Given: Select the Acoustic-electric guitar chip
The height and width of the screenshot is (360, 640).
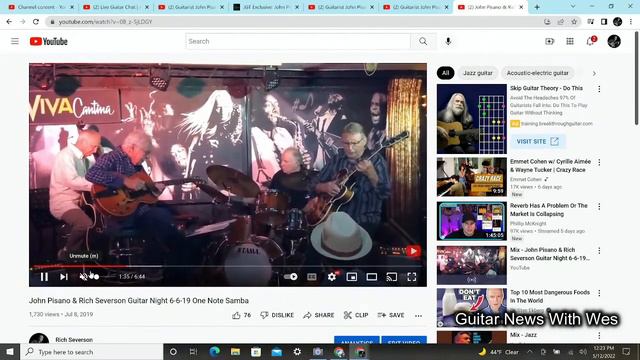Looking at the screenshot, I should 537,73.
